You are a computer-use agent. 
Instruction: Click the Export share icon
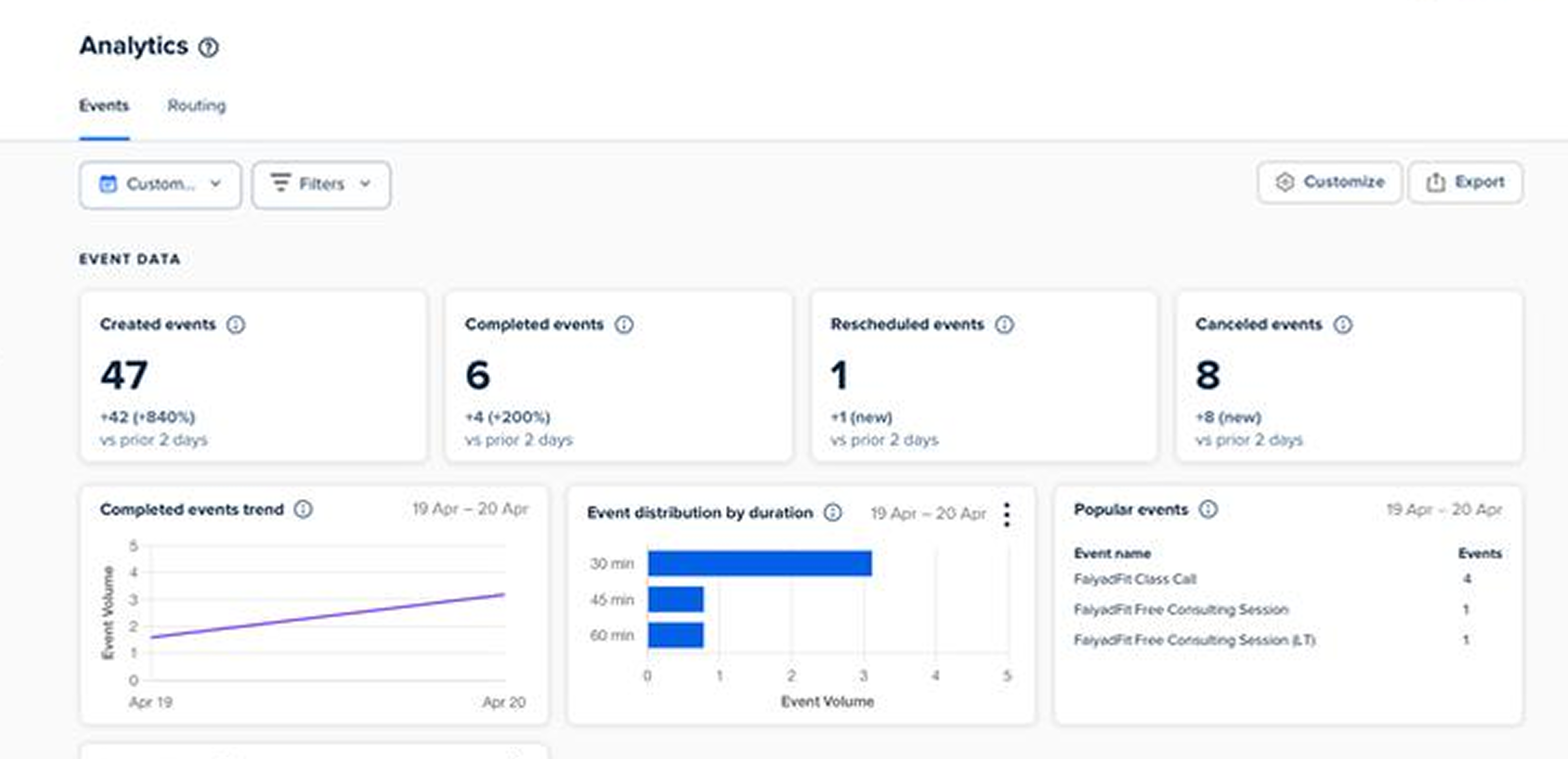point(1436,182)
